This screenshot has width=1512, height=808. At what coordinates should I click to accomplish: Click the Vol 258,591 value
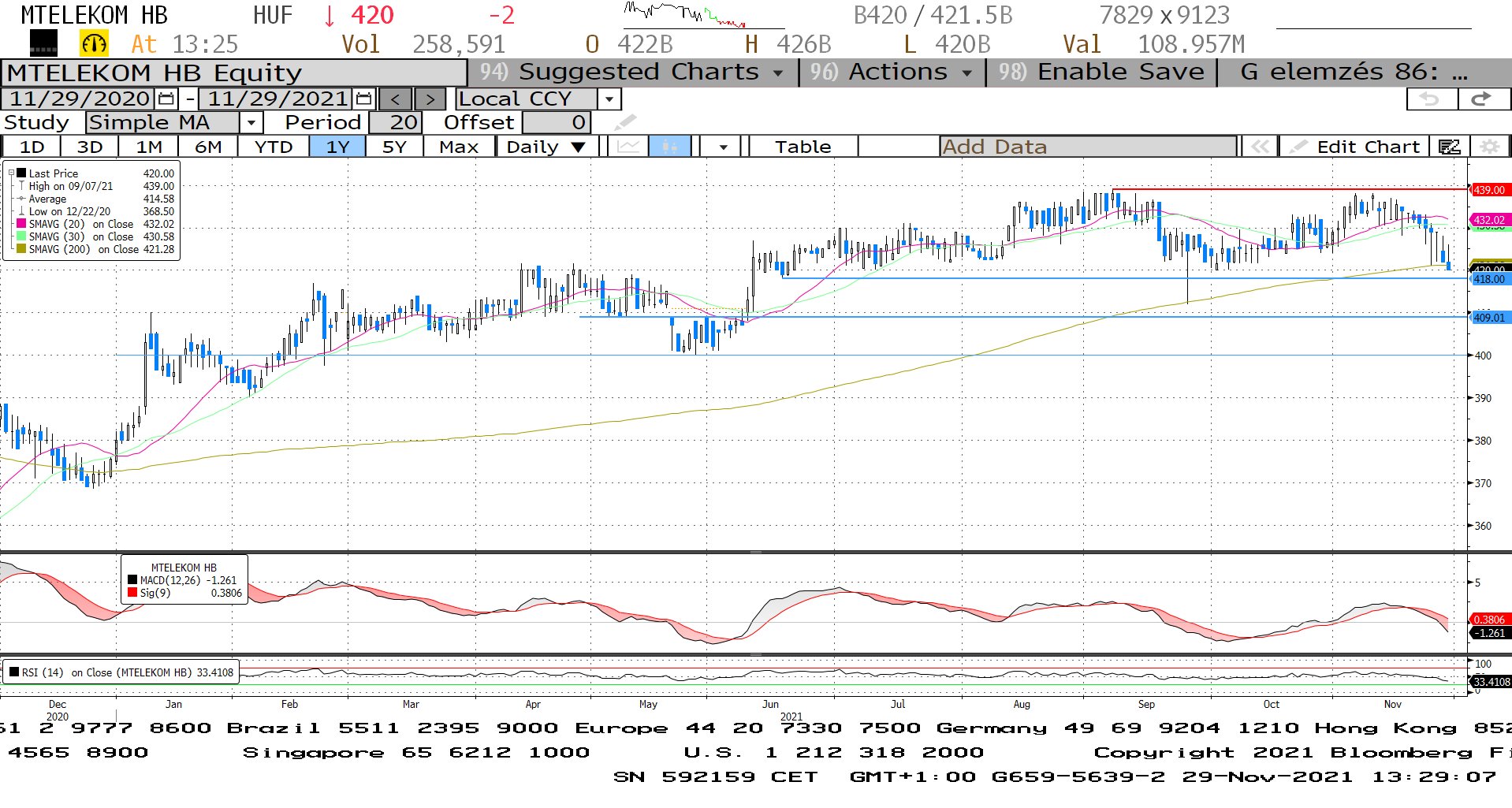(x=459, y=44)
